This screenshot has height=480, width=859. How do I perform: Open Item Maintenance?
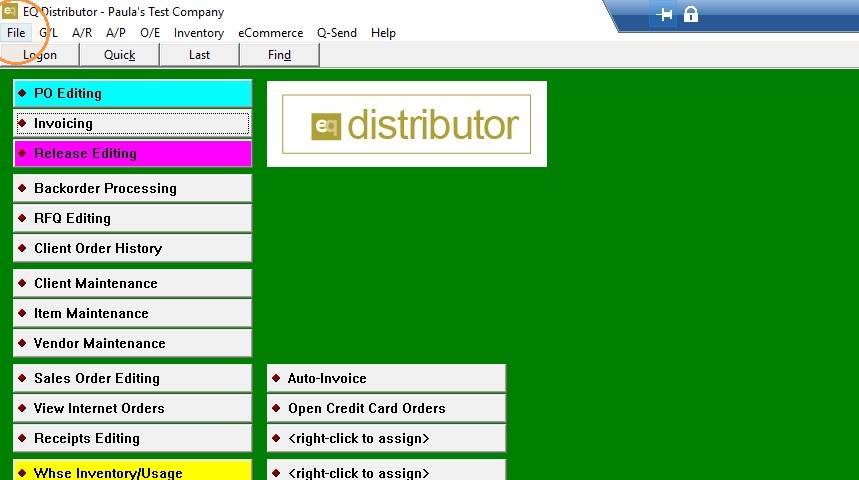coord(133,313)
